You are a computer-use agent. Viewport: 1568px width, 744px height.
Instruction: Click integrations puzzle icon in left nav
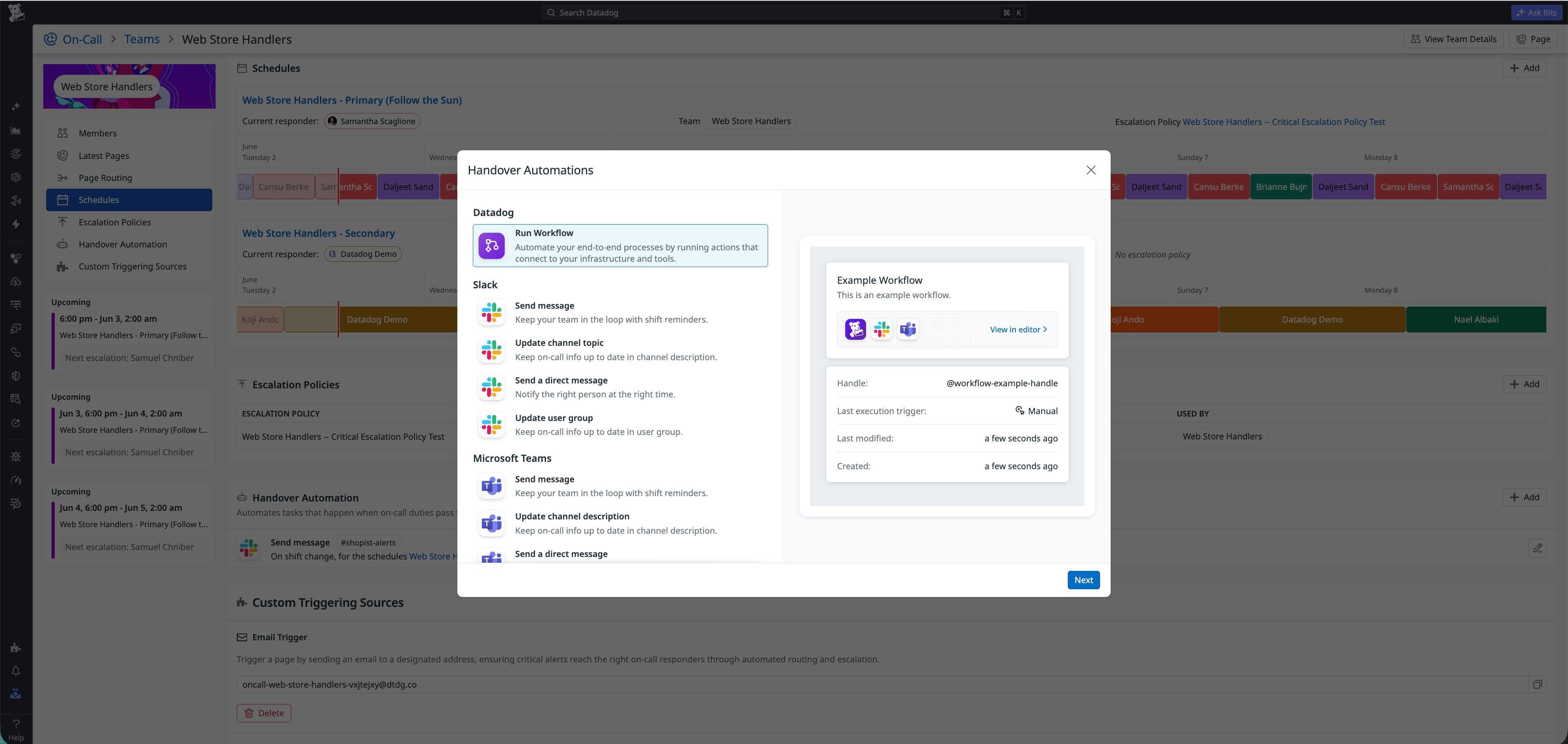16,648
